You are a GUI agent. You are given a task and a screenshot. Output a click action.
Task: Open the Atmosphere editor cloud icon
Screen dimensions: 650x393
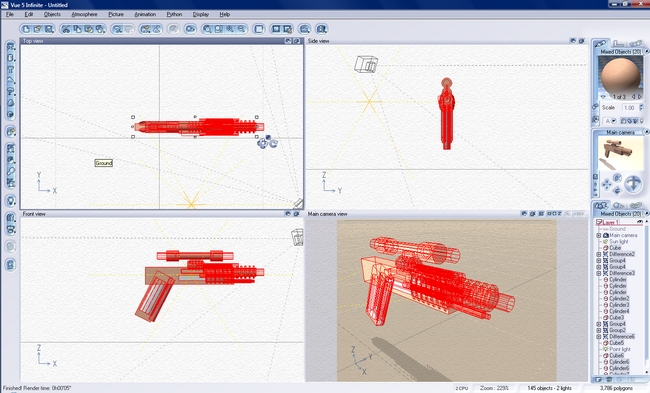coord(190,29)
